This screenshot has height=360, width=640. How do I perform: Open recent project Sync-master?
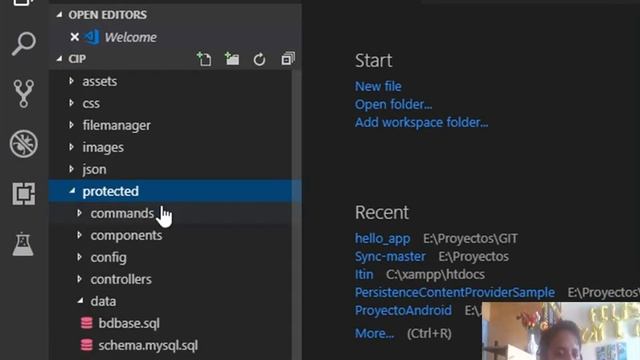(390, 256)
